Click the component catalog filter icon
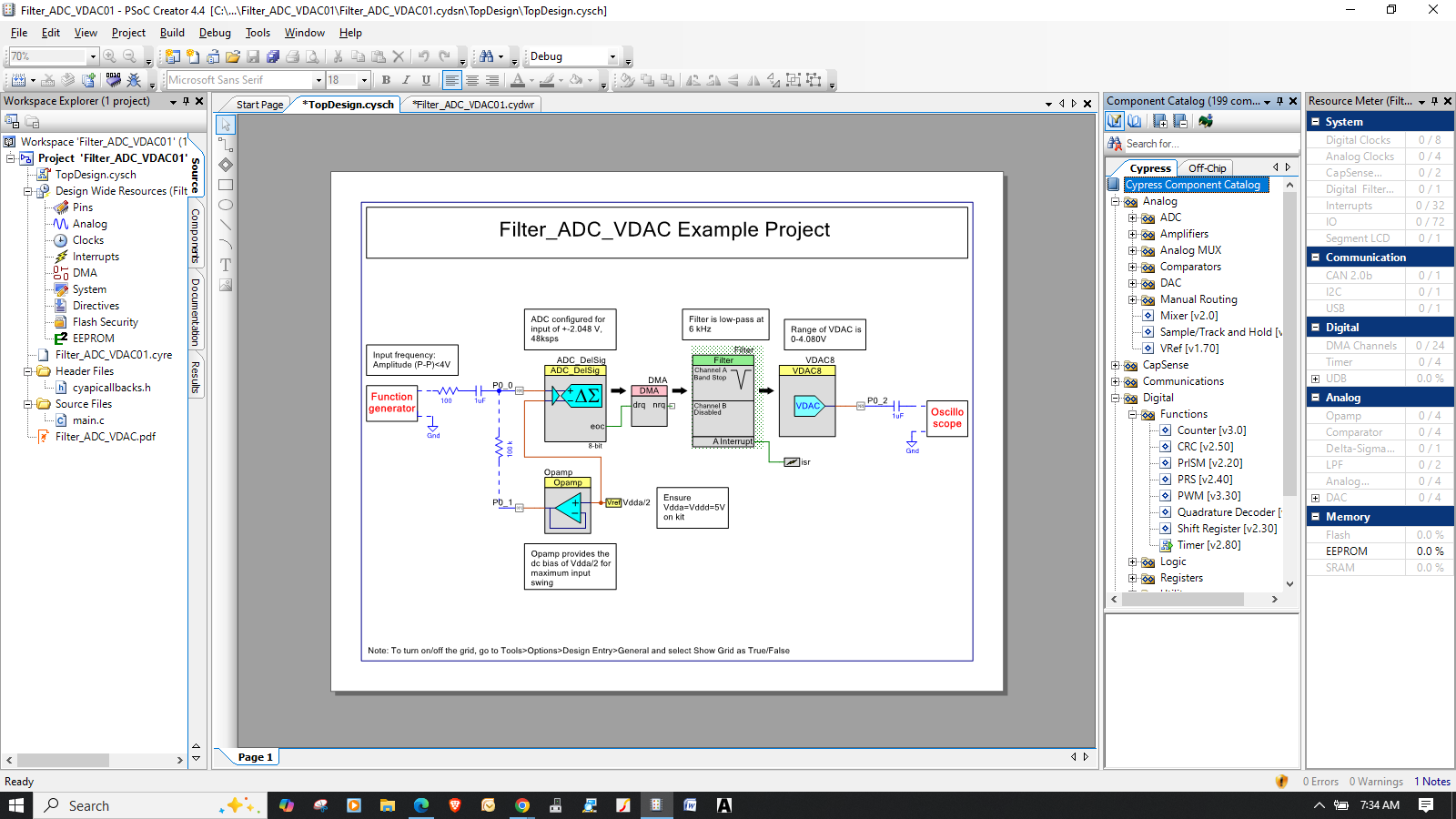Image resolution: width=1456 pixels, height=819 pixels. pyautogui.click(x=1115, y=121)
